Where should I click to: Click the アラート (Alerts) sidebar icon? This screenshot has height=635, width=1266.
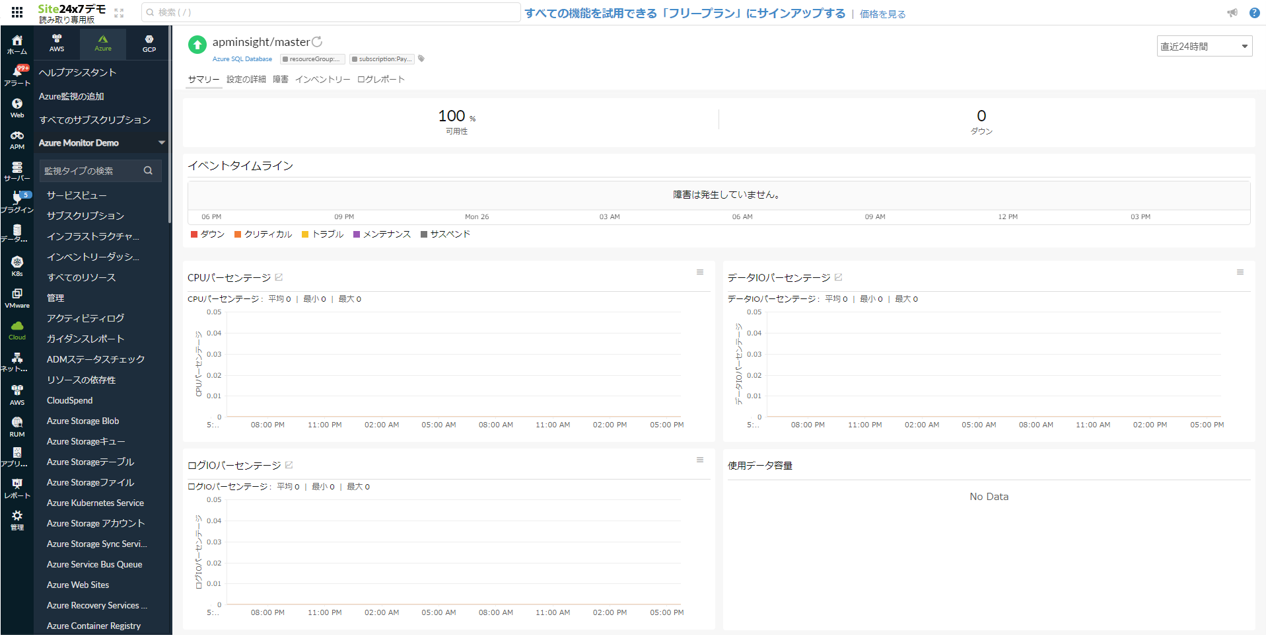point(16,73)
